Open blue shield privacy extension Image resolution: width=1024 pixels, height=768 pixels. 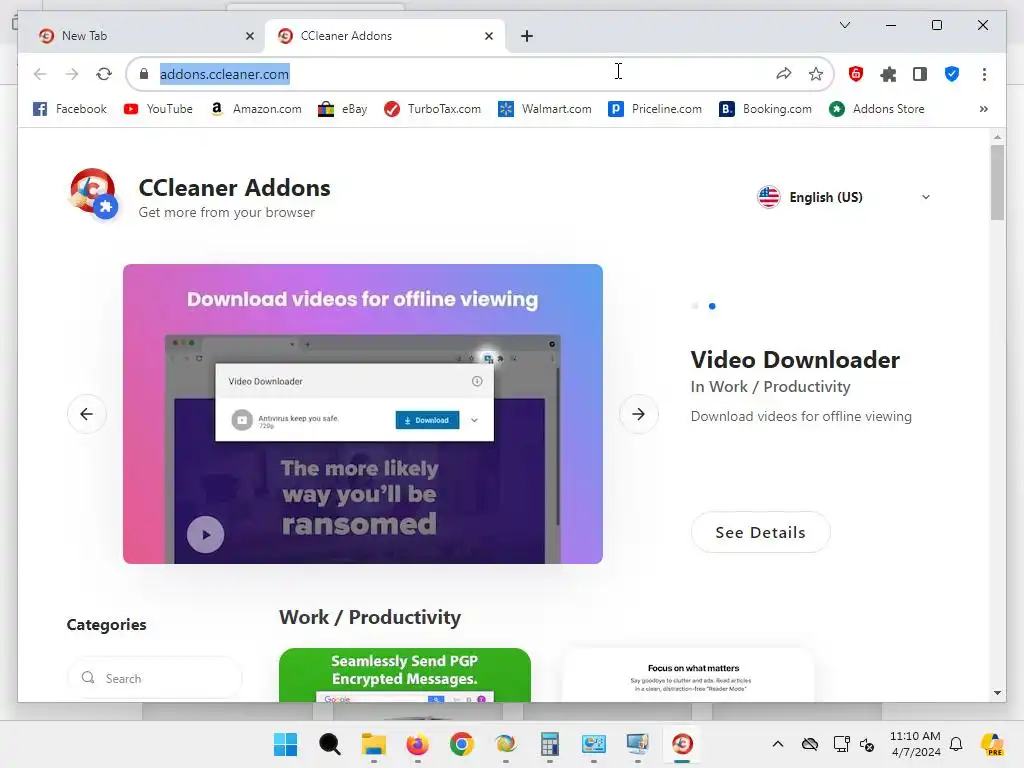[952, 74]
